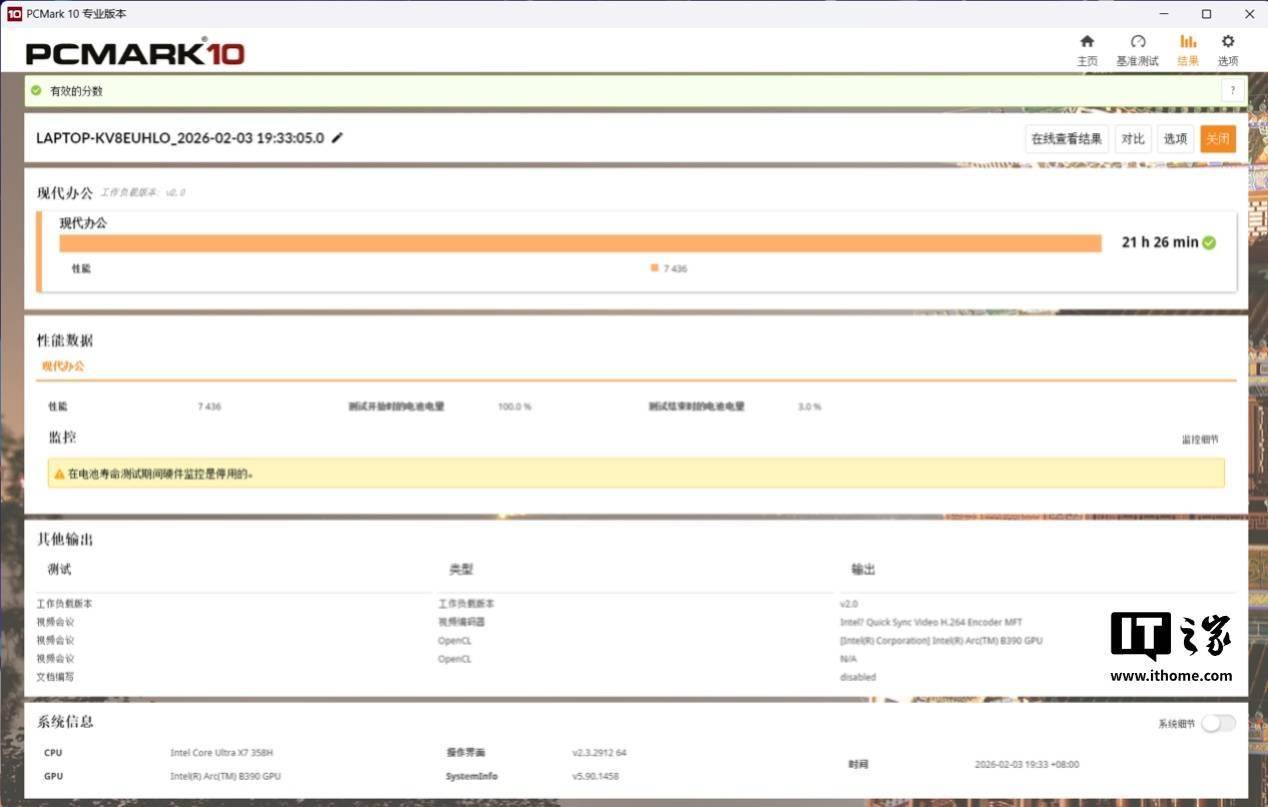Click the orange 7 436 score legend square

pos(654,268)
